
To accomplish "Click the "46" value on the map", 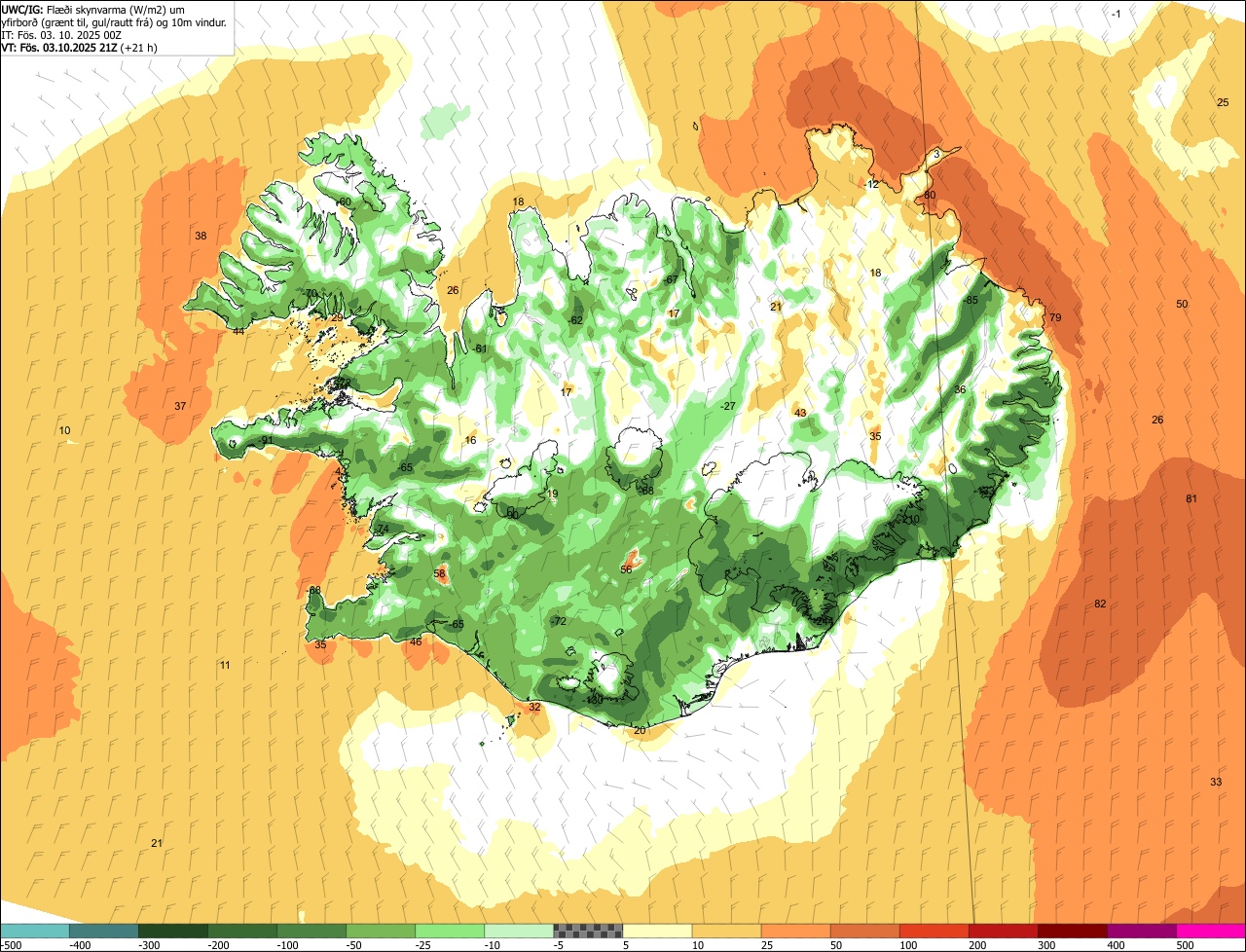I will click(x=416, y=641).
